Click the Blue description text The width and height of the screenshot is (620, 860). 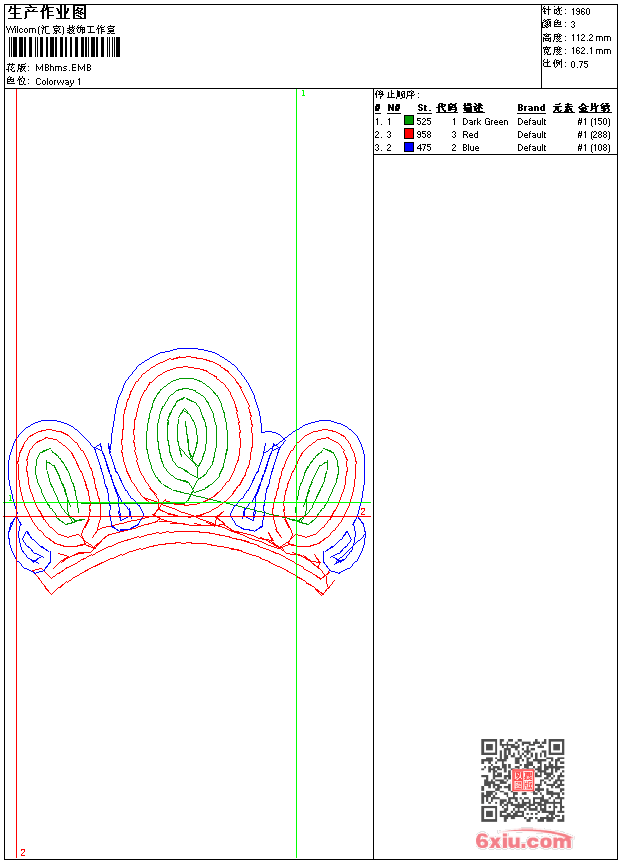[x=471, y=148]
